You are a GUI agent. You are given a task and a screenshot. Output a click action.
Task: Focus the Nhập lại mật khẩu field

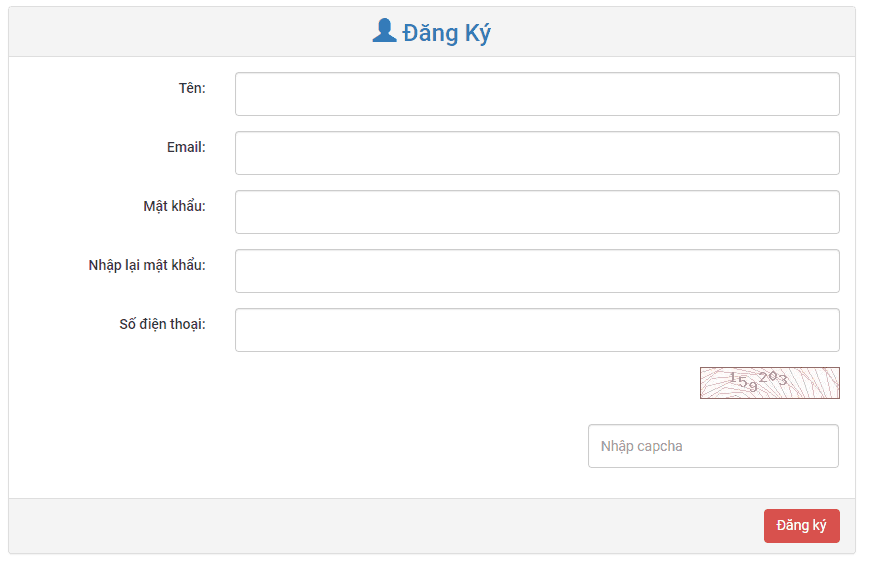[537, 271]
